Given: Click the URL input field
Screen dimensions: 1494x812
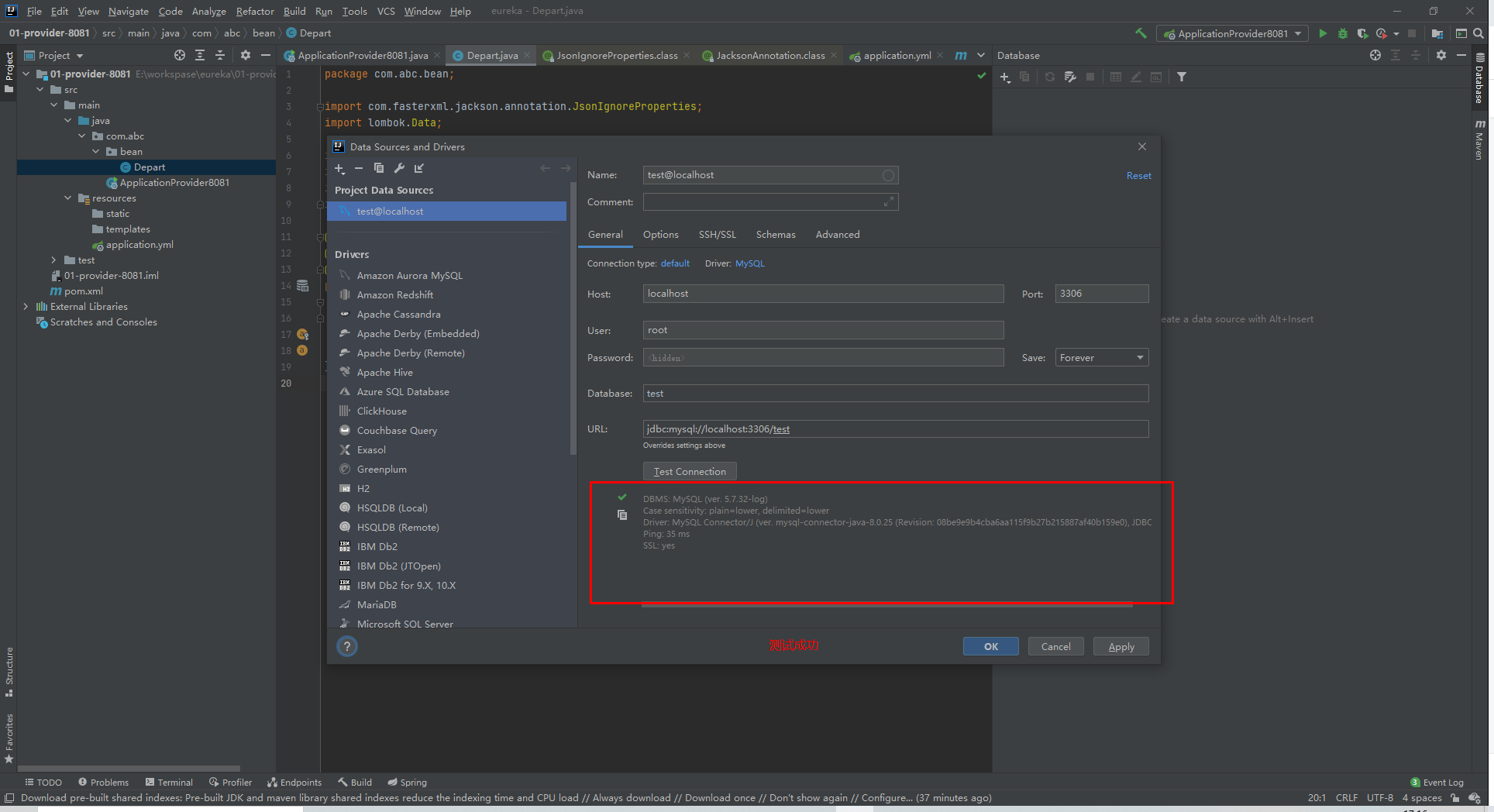Looking at the screenshot, I should [895, 428].
